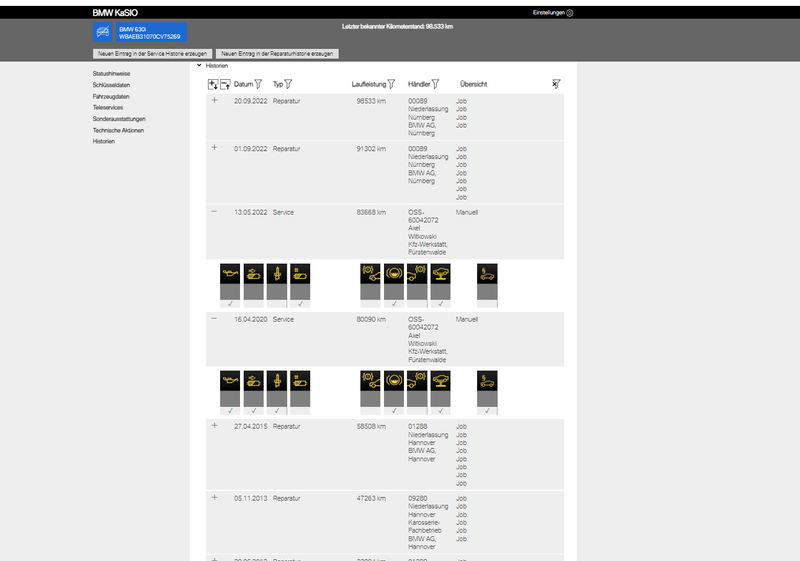Open first Job entry of 20.09.2022 row

(461, 101)
